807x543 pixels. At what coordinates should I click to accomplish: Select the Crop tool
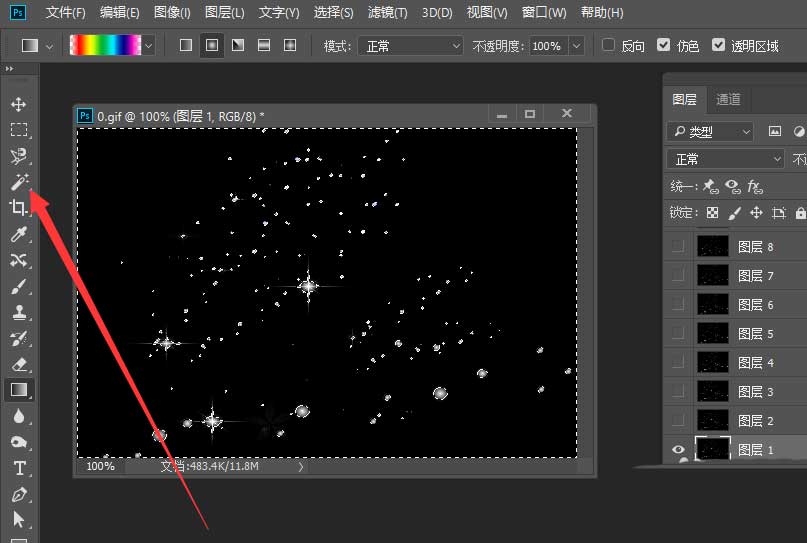[x=18, y=207]
